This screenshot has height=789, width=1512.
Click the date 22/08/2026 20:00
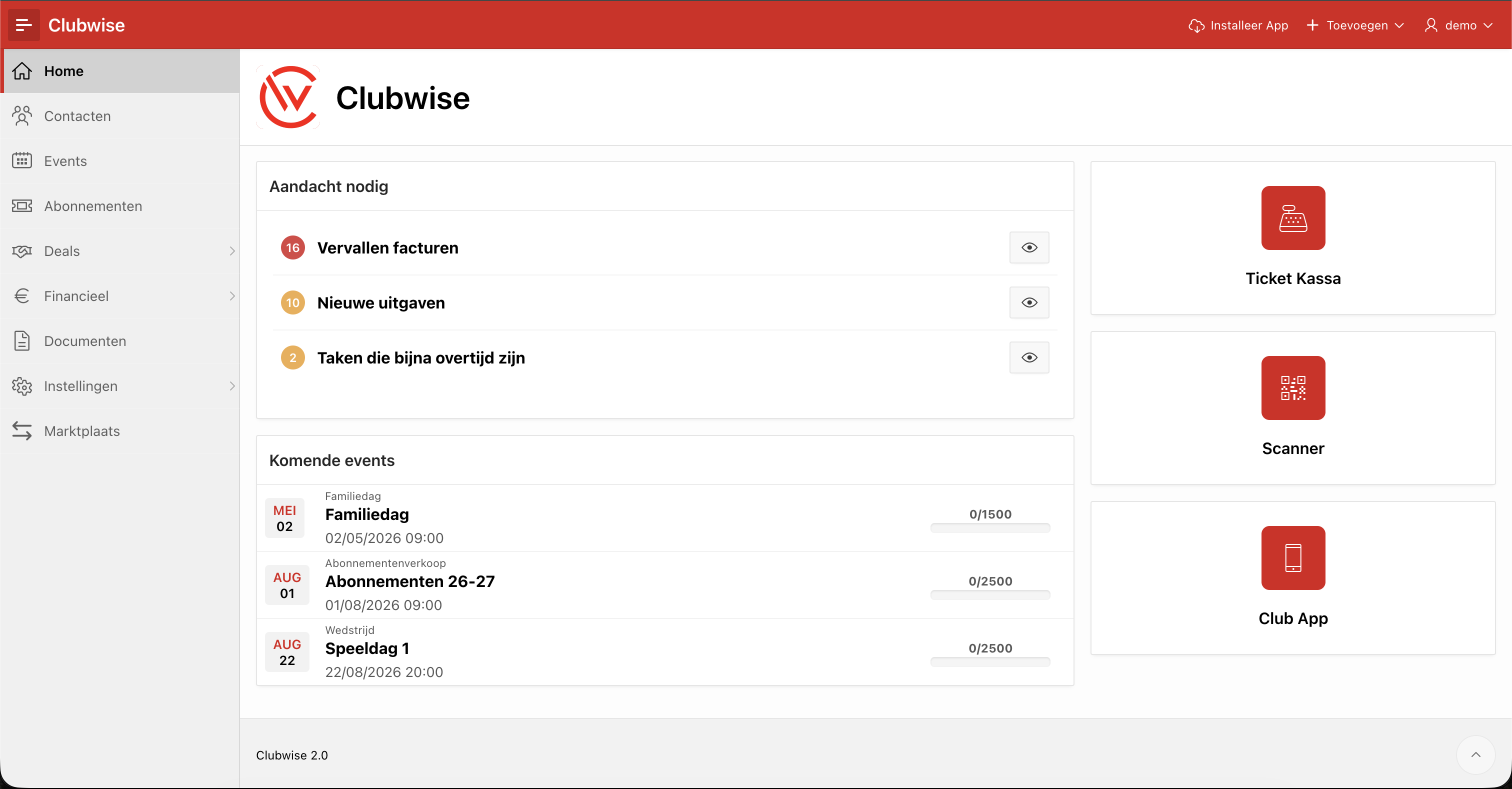coord(384,672)
